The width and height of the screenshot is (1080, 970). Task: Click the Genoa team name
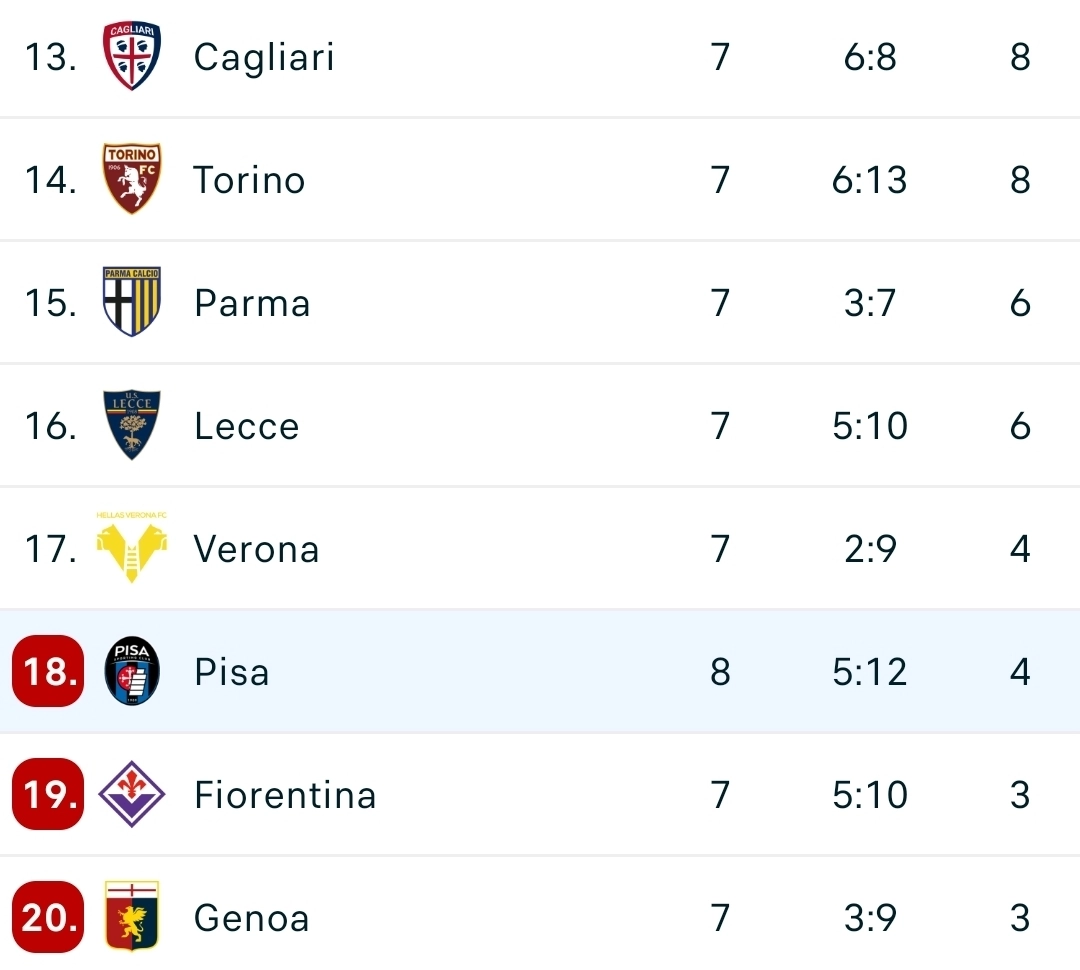coord(251,918)
